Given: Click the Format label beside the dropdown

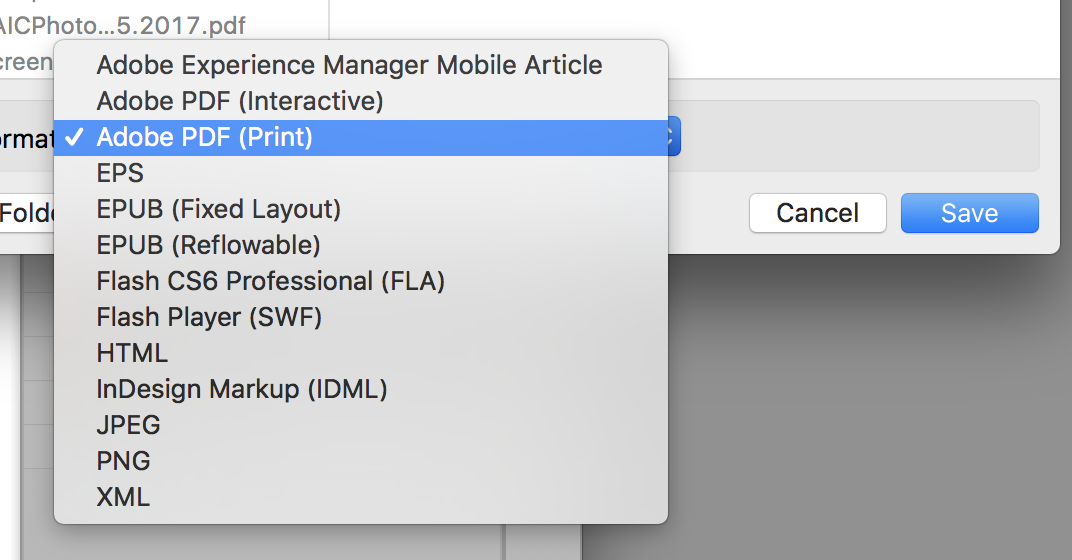Looking at the screenshot, I should [x=26, y=139].
